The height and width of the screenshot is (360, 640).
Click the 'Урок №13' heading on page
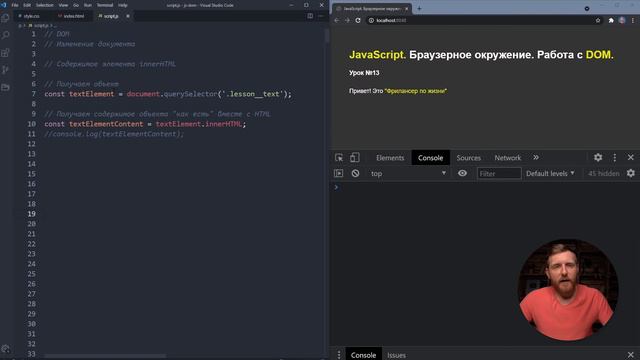(364, 73)
